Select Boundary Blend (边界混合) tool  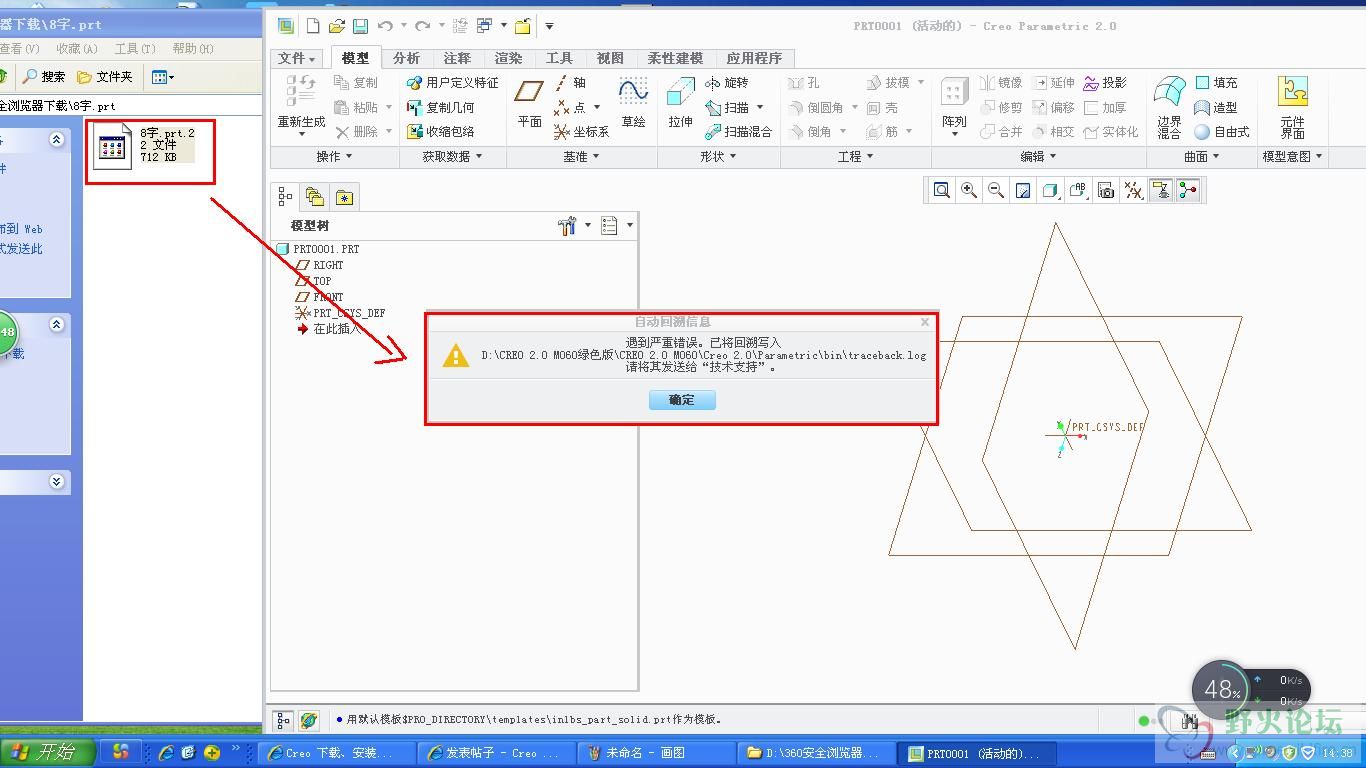tap(1169, 106)
